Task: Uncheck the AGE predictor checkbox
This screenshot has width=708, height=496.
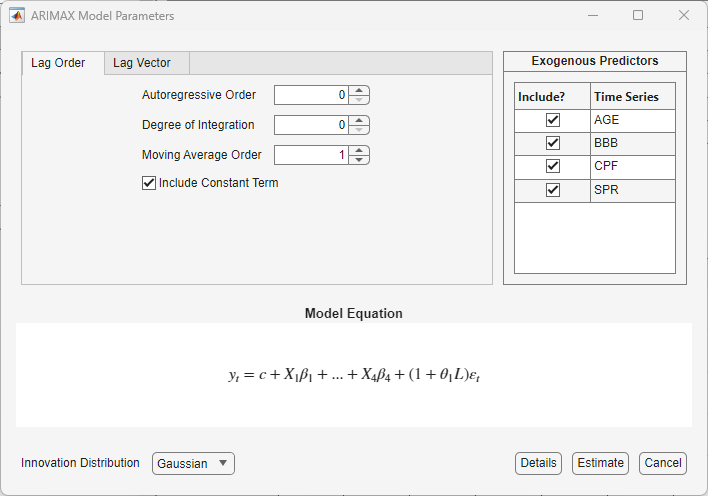Action: point(552,120)
